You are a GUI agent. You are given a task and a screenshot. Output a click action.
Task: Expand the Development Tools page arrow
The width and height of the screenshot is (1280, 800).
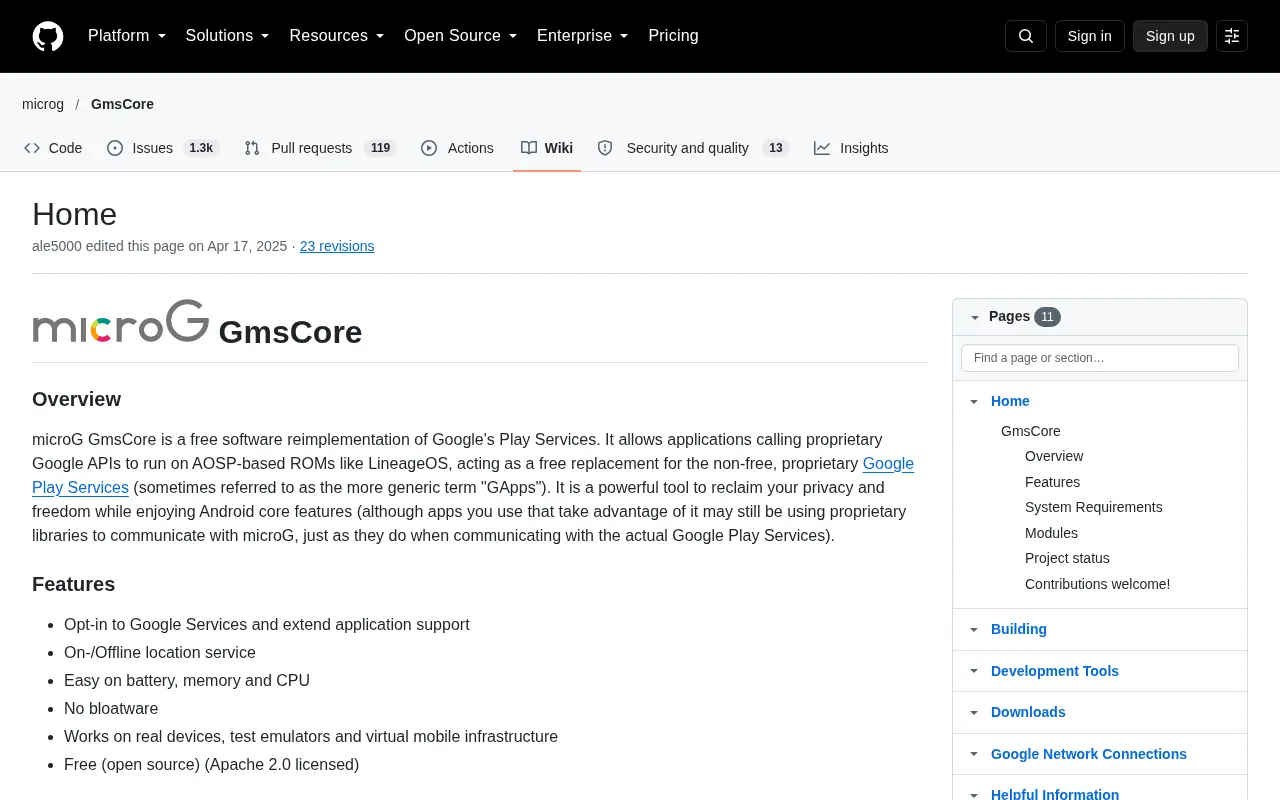coord(974,672)
